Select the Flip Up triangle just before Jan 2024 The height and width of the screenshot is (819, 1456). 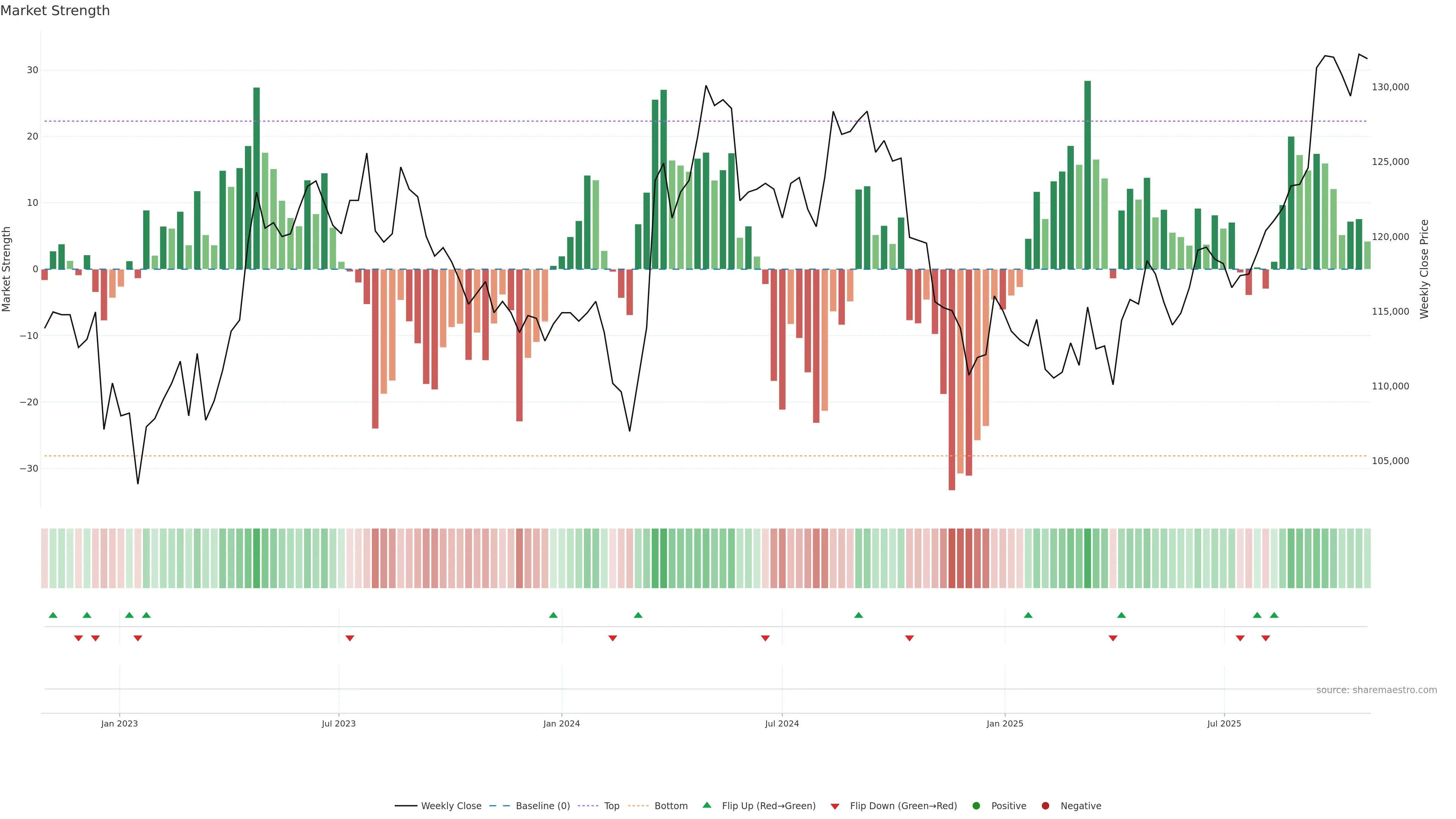tap(553, 615)
